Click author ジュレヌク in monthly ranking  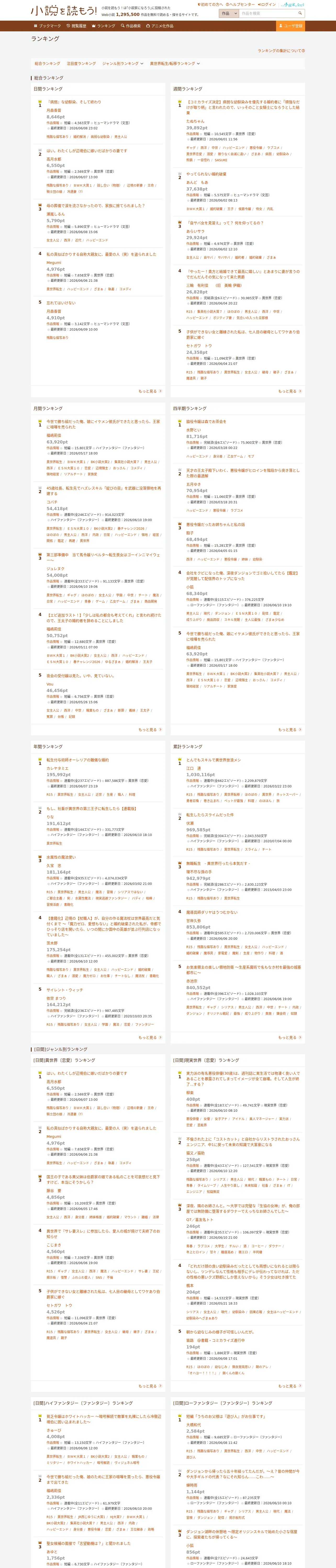coord(55,568)
